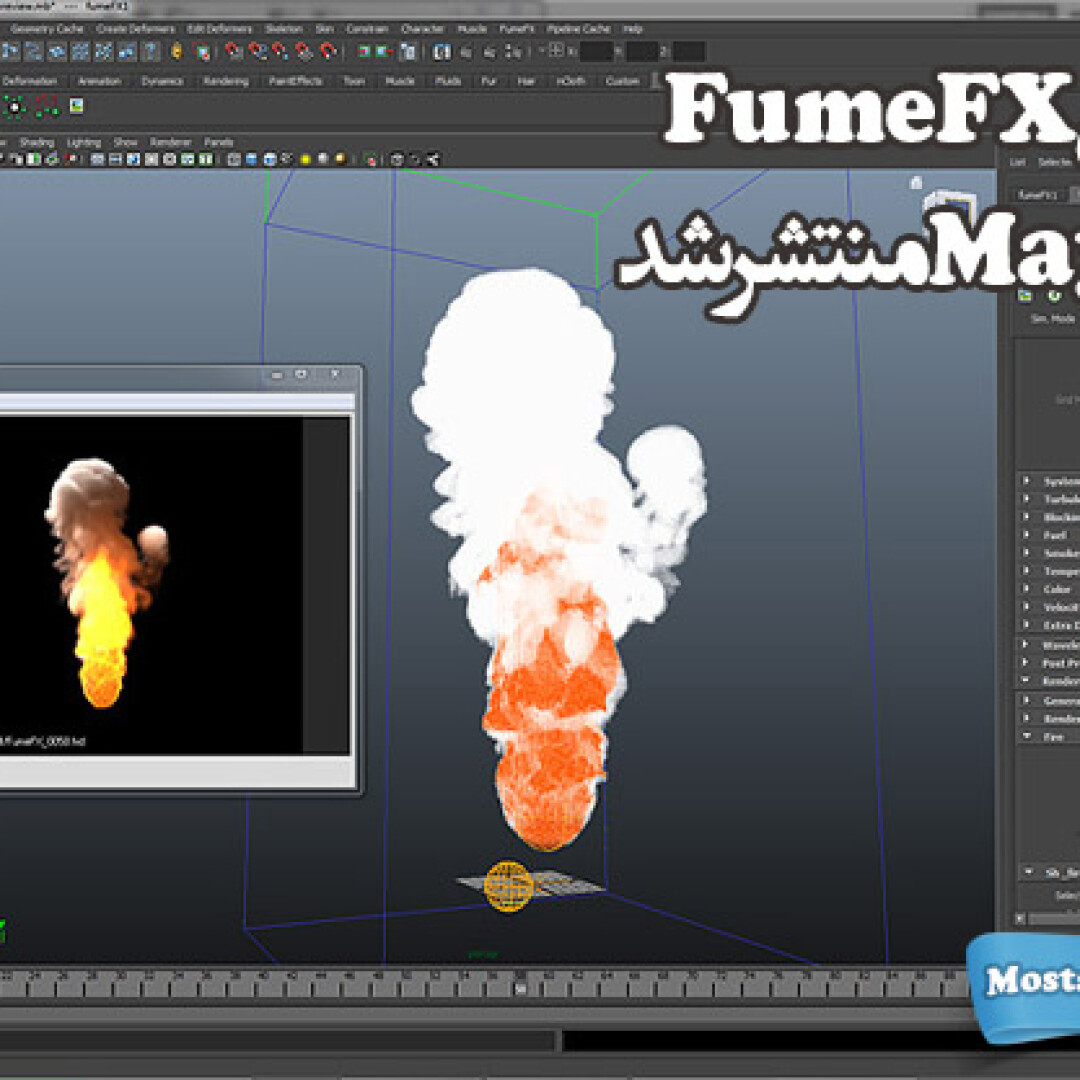Click the yellow light bulb icon in viewport toolbar
The width and height of the screenshot is (1080, 1080).
point(341,159)
